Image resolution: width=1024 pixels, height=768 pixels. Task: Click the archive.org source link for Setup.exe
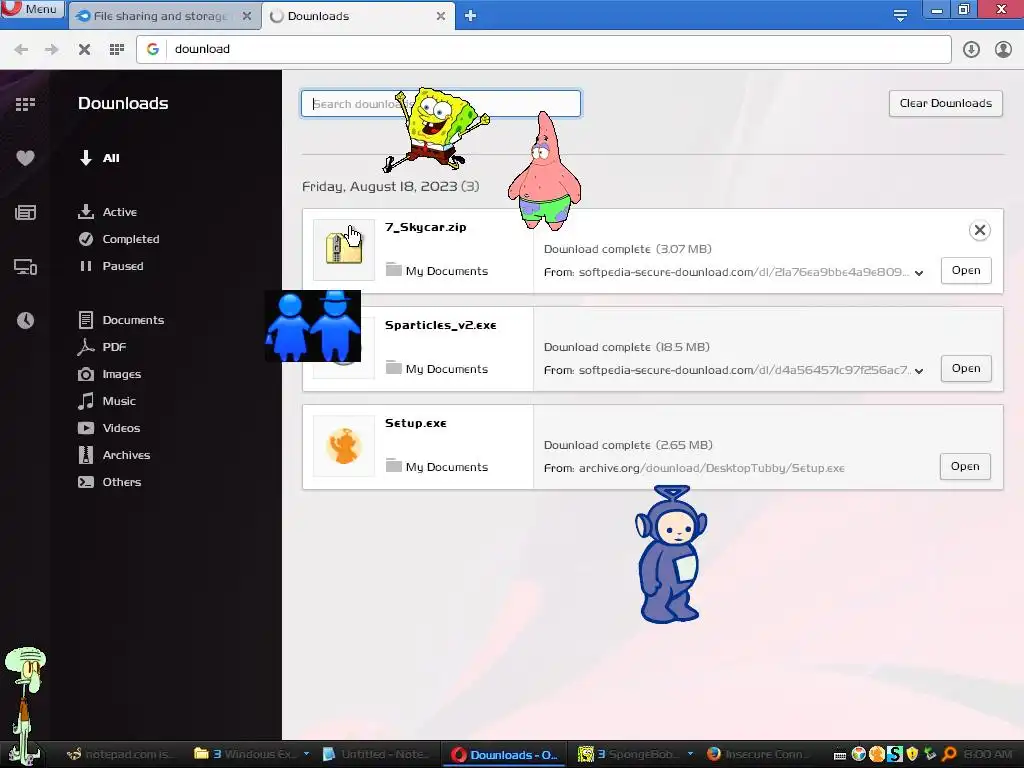pyautogui.click(x=711, y=468)
